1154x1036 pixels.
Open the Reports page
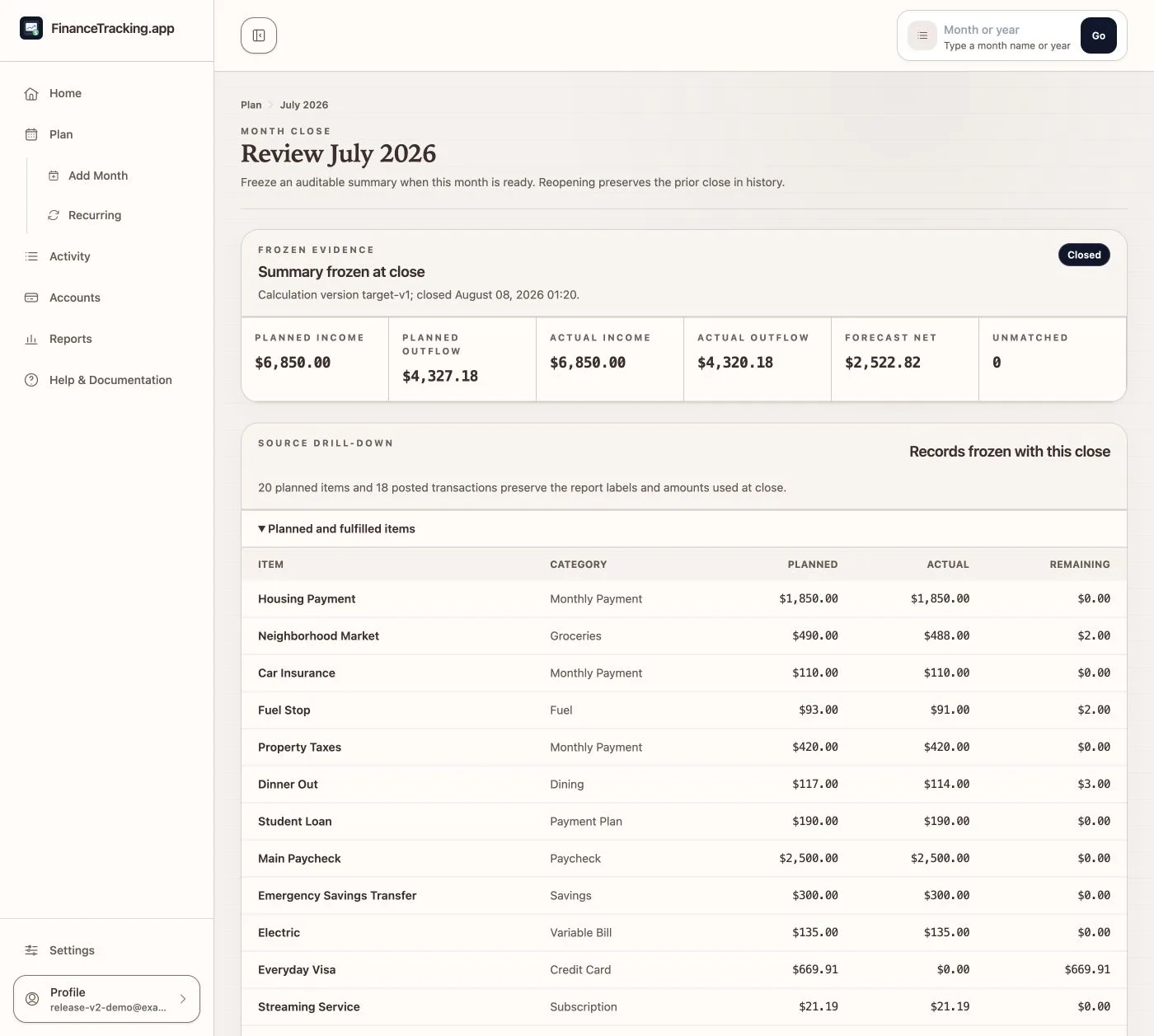pyautogui.click(x=106, y=339)
